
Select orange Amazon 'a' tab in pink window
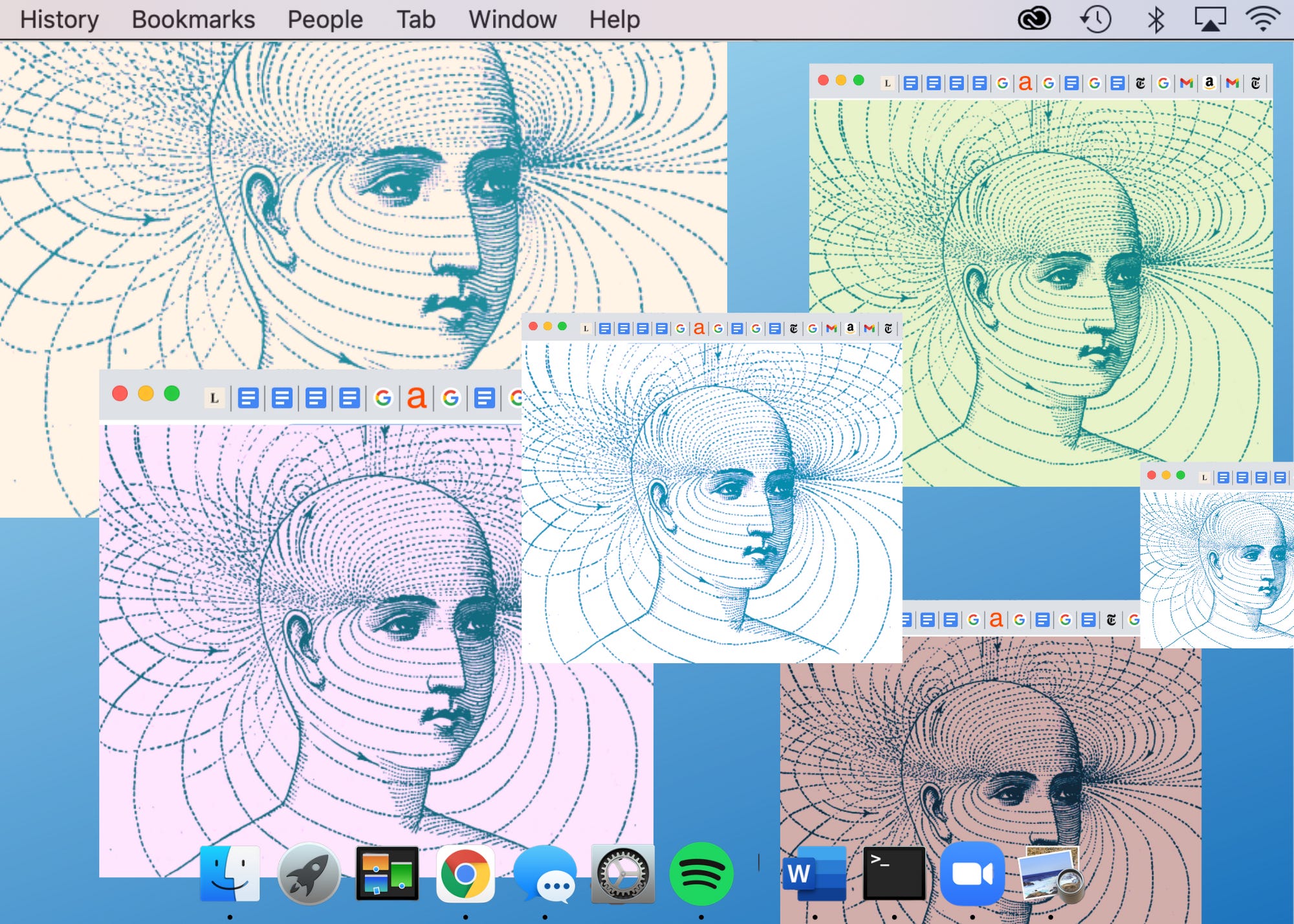[417, 397]
